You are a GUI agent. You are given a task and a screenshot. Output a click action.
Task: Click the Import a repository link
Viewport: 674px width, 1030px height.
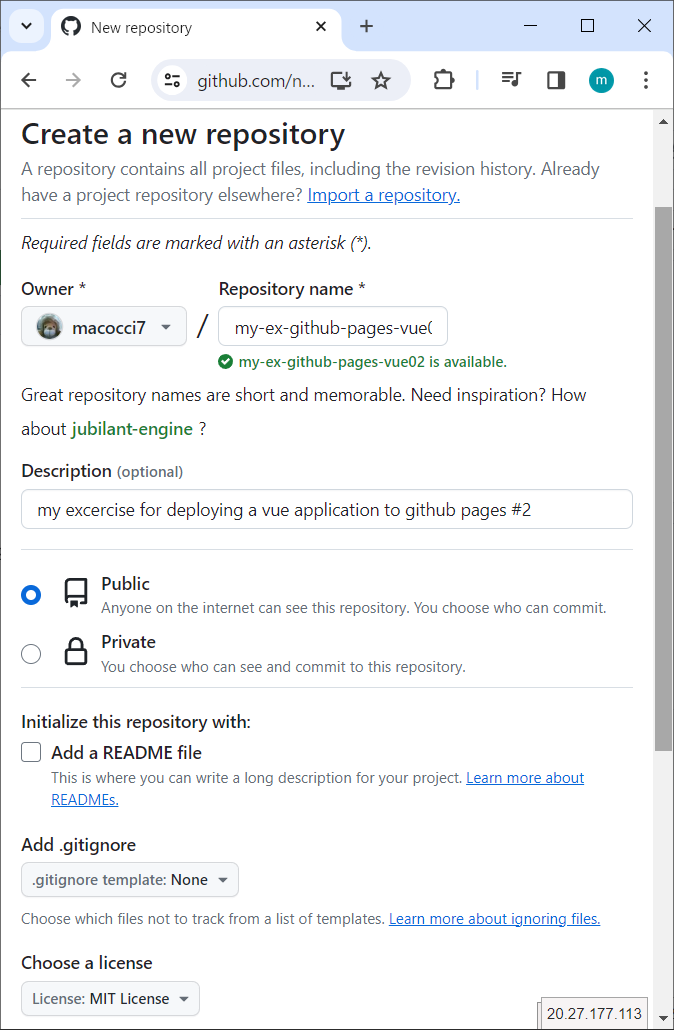point(383,195)
